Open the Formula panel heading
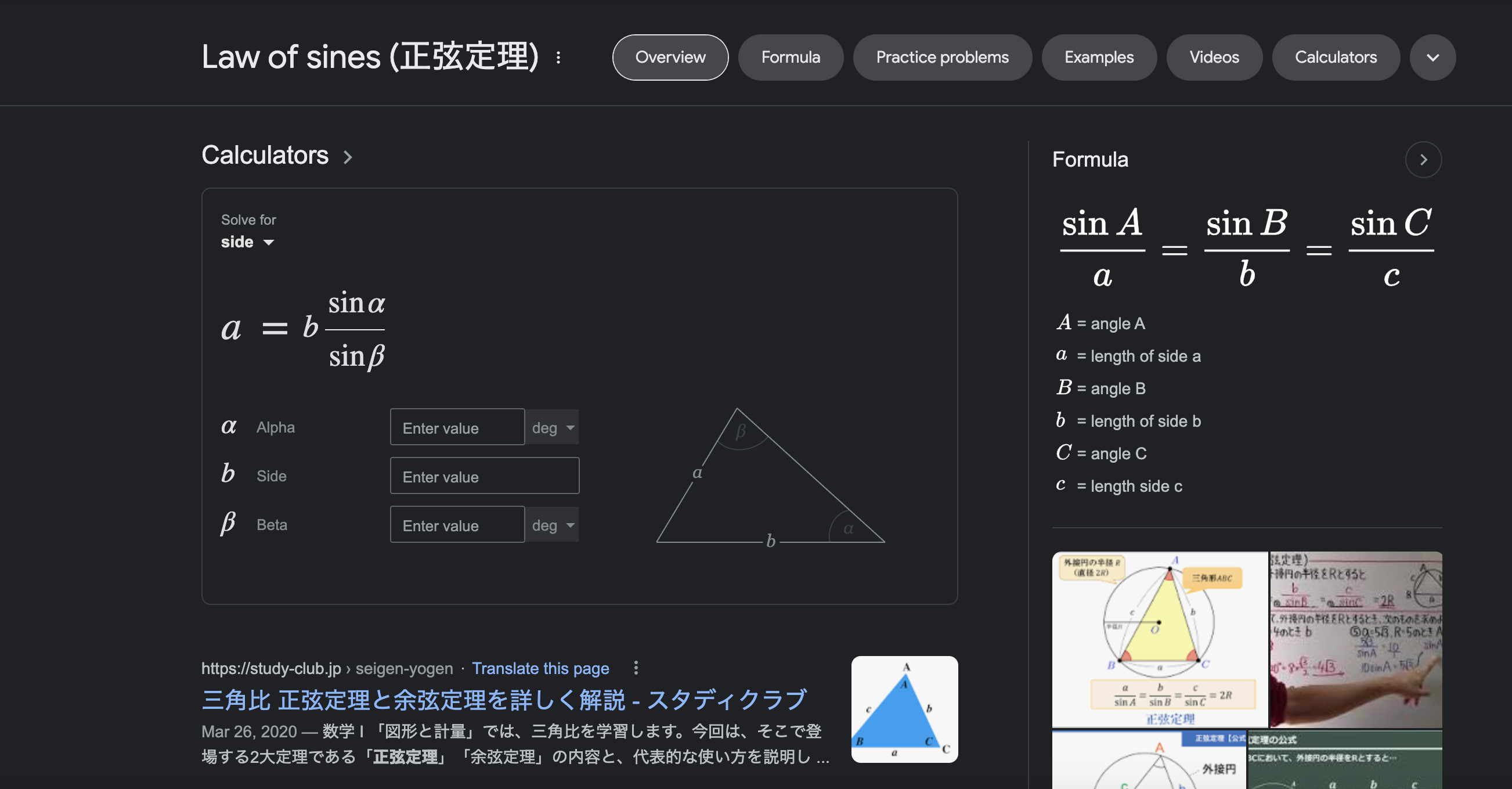 point(1090,160)
